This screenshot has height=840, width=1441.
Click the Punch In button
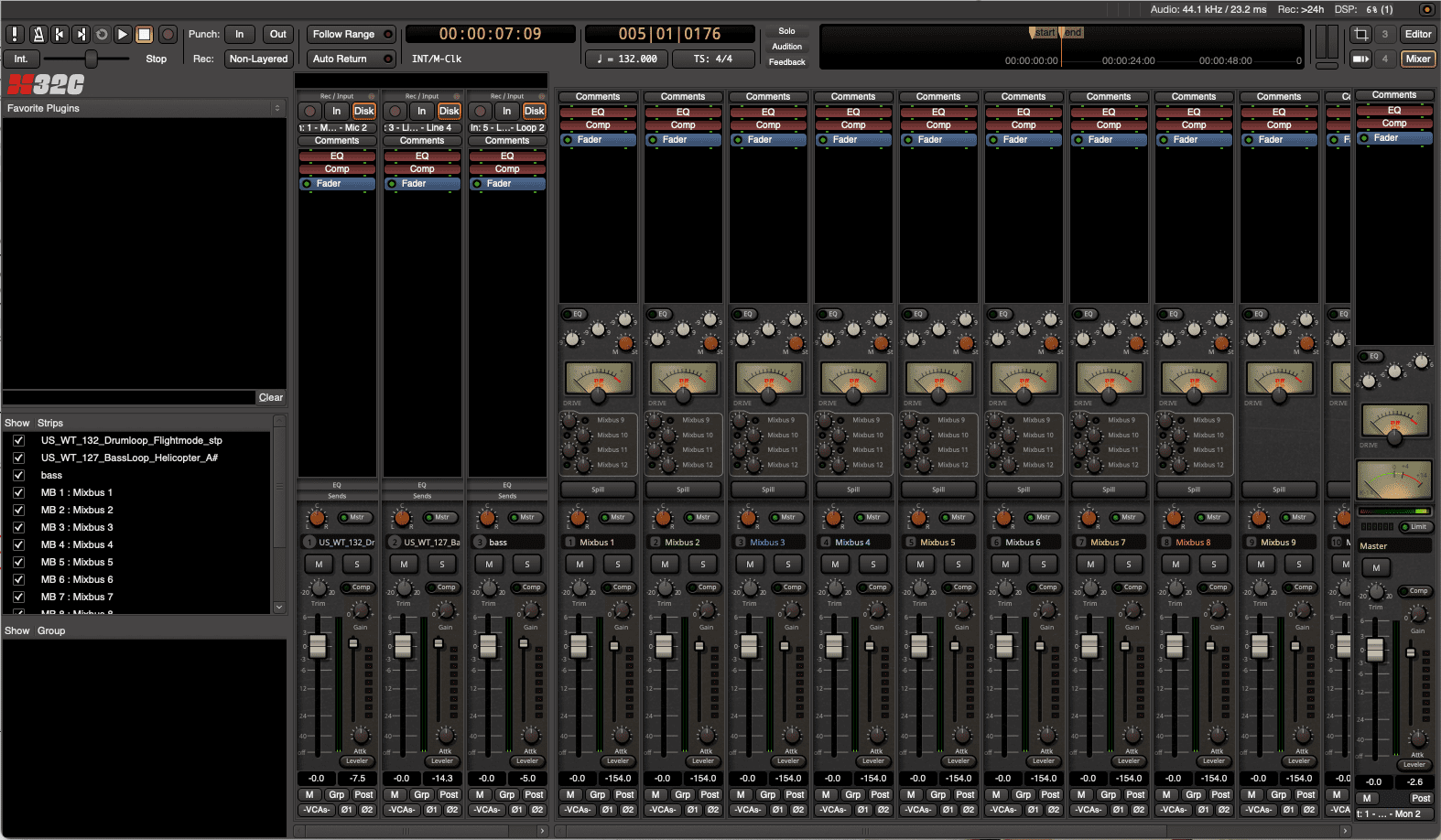pyautogui.click(x=240, y=34)
